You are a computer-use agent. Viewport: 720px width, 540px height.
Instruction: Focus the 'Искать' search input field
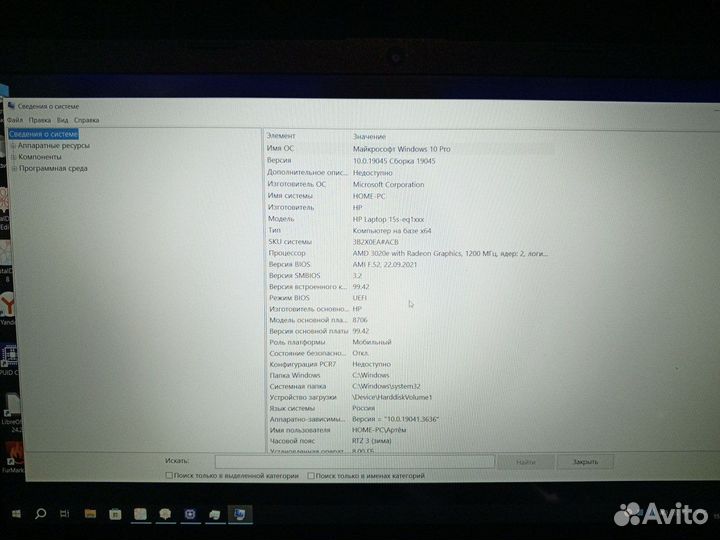point(354,461)
